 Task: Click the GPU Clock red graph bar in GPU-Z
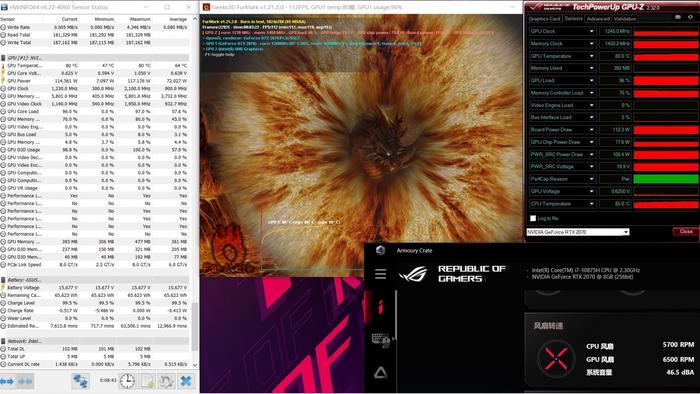(666, 32)
